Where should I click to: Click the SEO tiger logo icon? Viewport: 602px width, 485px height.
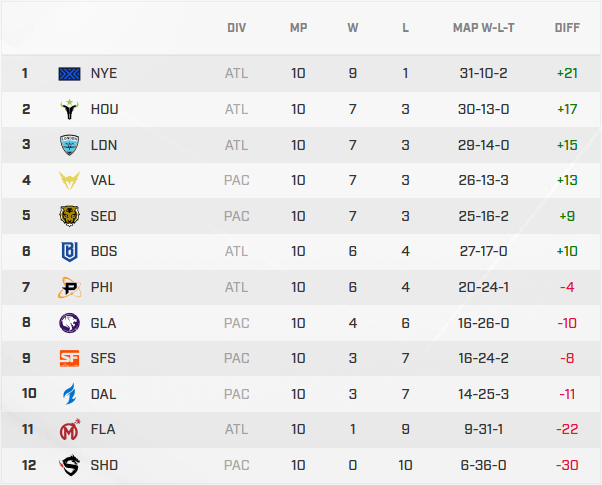point(69,216)
